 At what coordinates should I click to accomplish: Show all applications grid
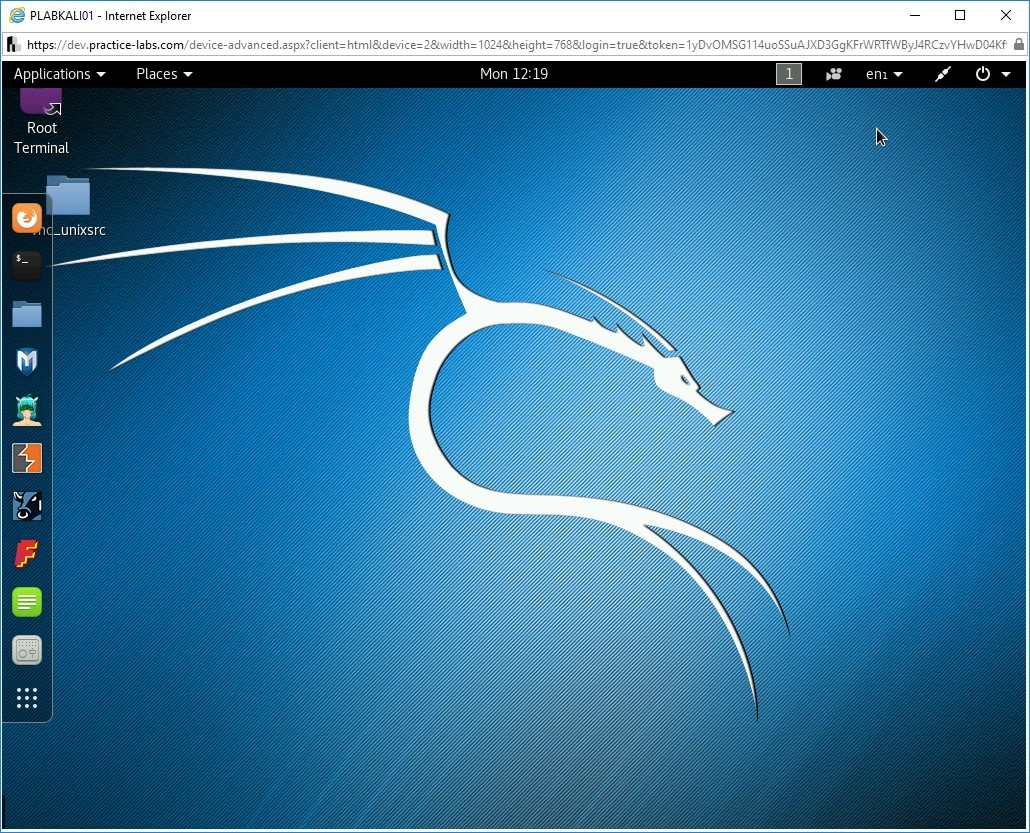27,698
